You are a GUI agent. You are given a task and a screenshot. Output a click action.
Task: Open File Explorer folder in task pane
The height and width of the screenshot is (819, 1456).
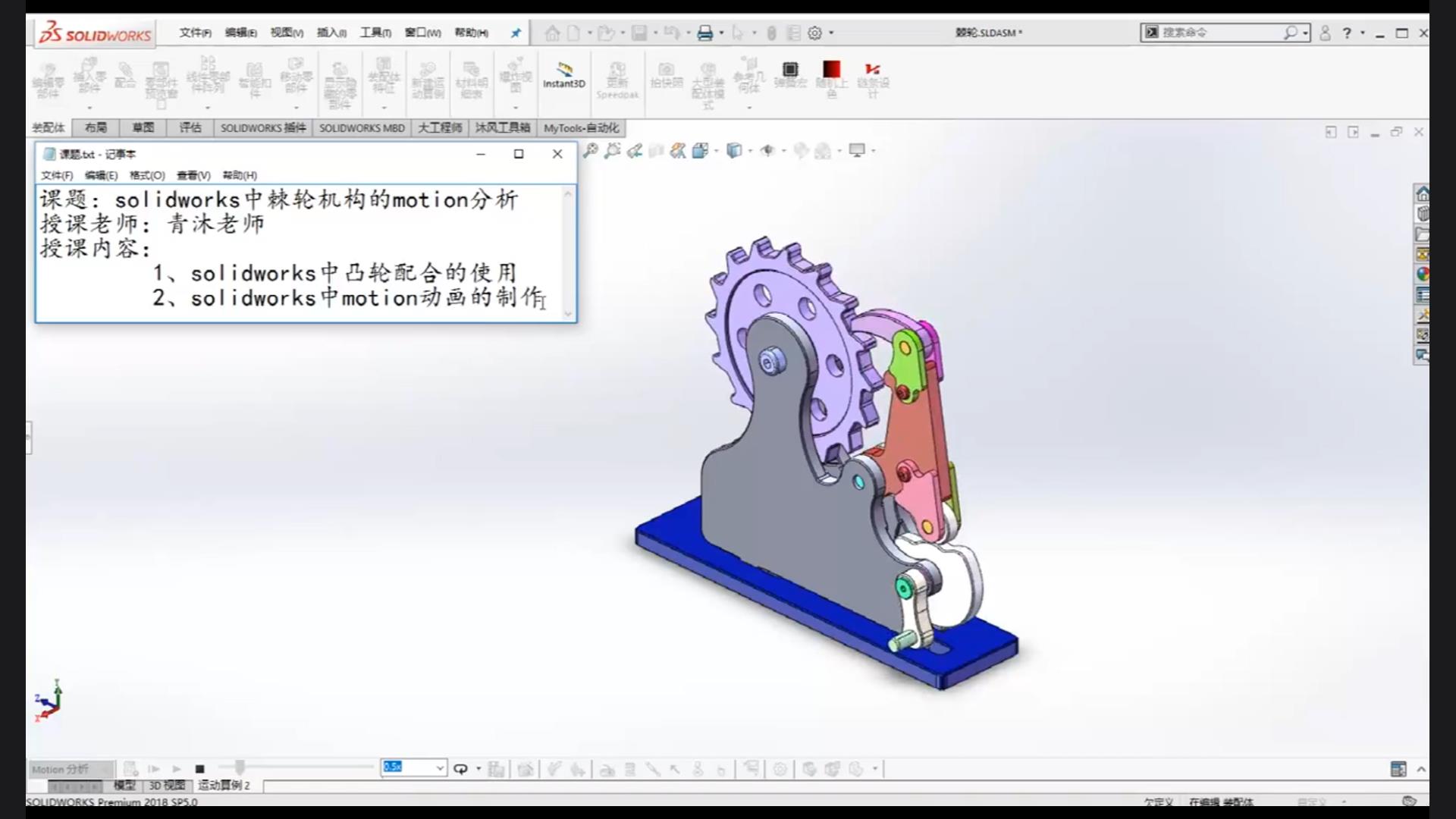1423,234
